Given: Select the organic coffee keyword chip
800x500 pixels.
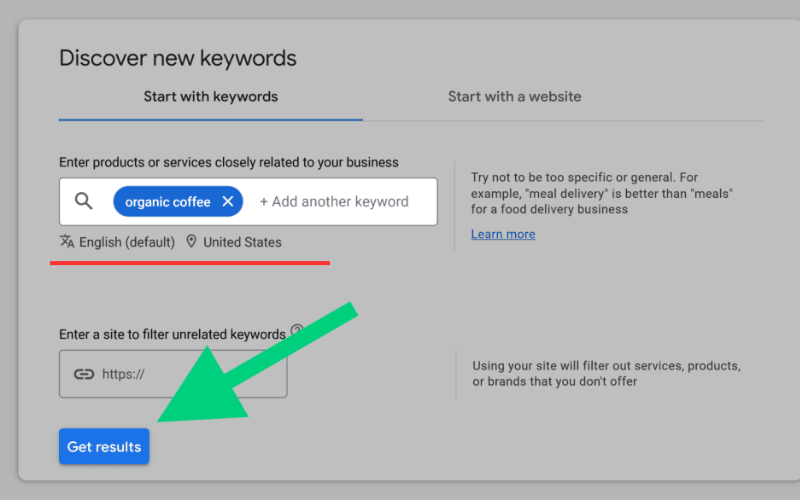Looking at the screenshot, I should click(167, 202).
